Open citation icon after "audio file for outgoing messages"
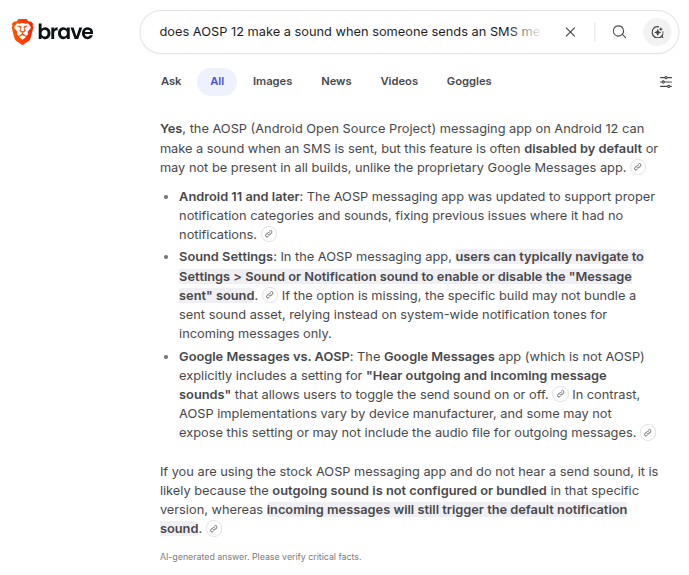This screenshot has height=575, width=689. (648, 433)
